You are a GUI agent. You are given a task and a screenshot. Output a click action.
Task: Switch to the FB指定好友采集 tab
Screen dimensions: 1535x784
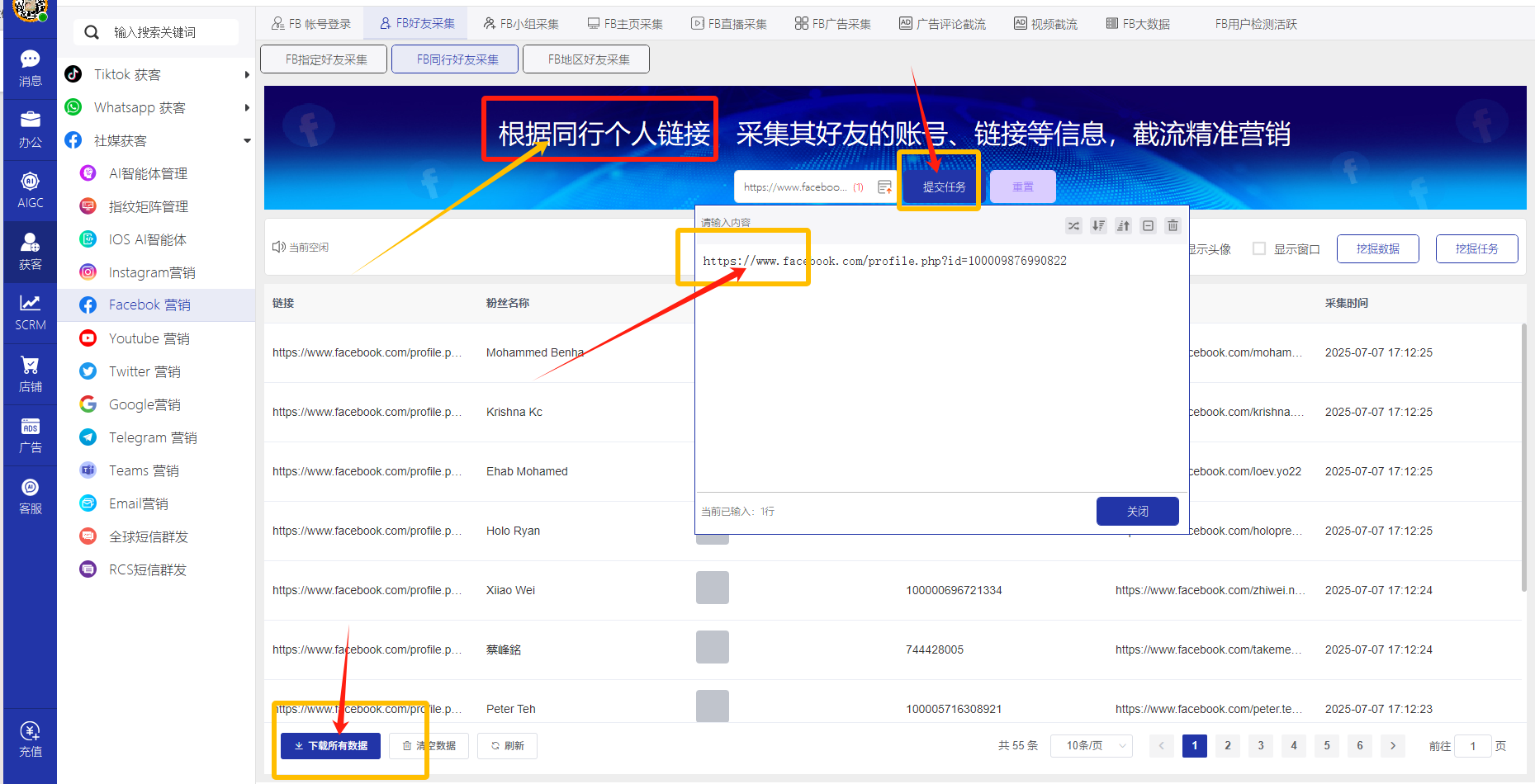323,59
